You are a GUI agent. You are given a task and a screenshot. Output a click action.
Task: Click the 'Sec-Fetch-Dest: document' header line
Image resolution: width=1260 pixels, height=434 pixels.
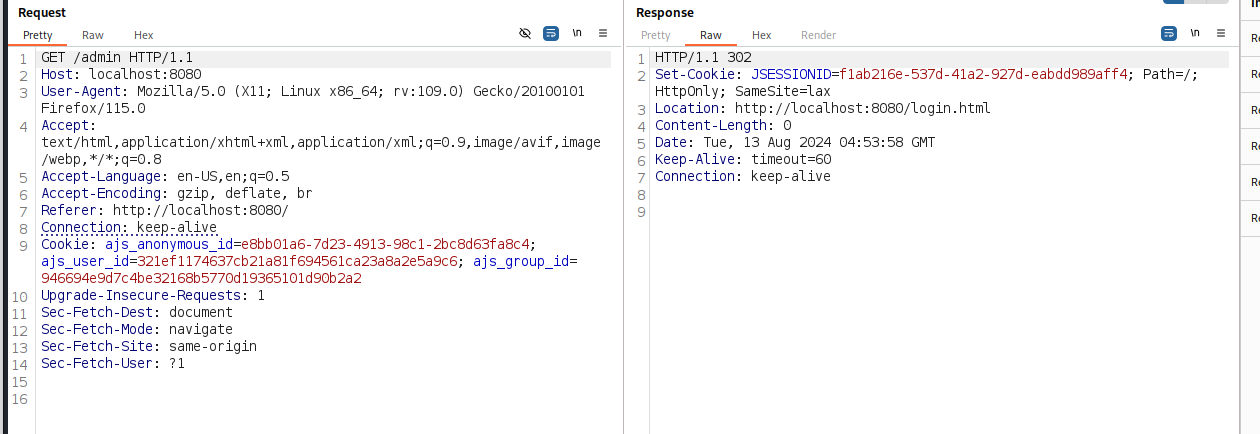coord(137,312)
